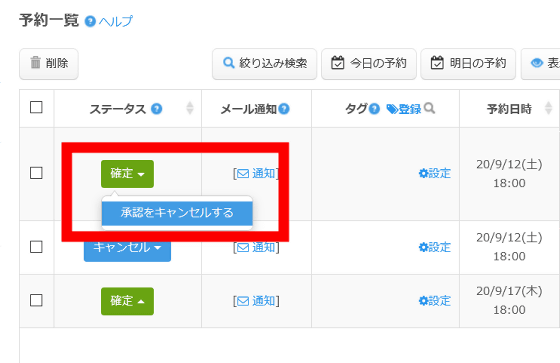The width and height of the screenshot is (560, 363).
Task: Open the first row 確定 status dropdown
Action: 128,174
